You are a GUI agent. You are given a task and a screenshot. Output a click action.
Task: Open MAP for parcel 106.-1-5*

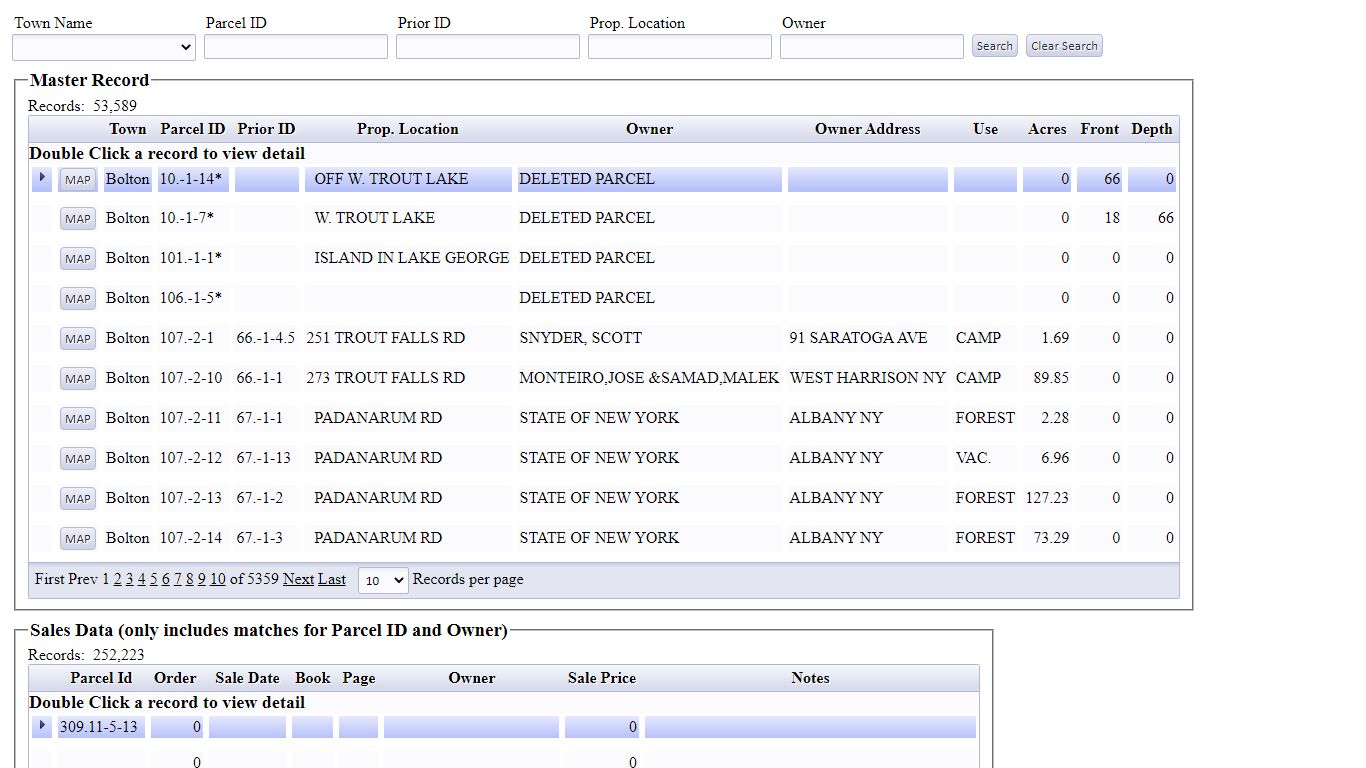pos(78,299)
